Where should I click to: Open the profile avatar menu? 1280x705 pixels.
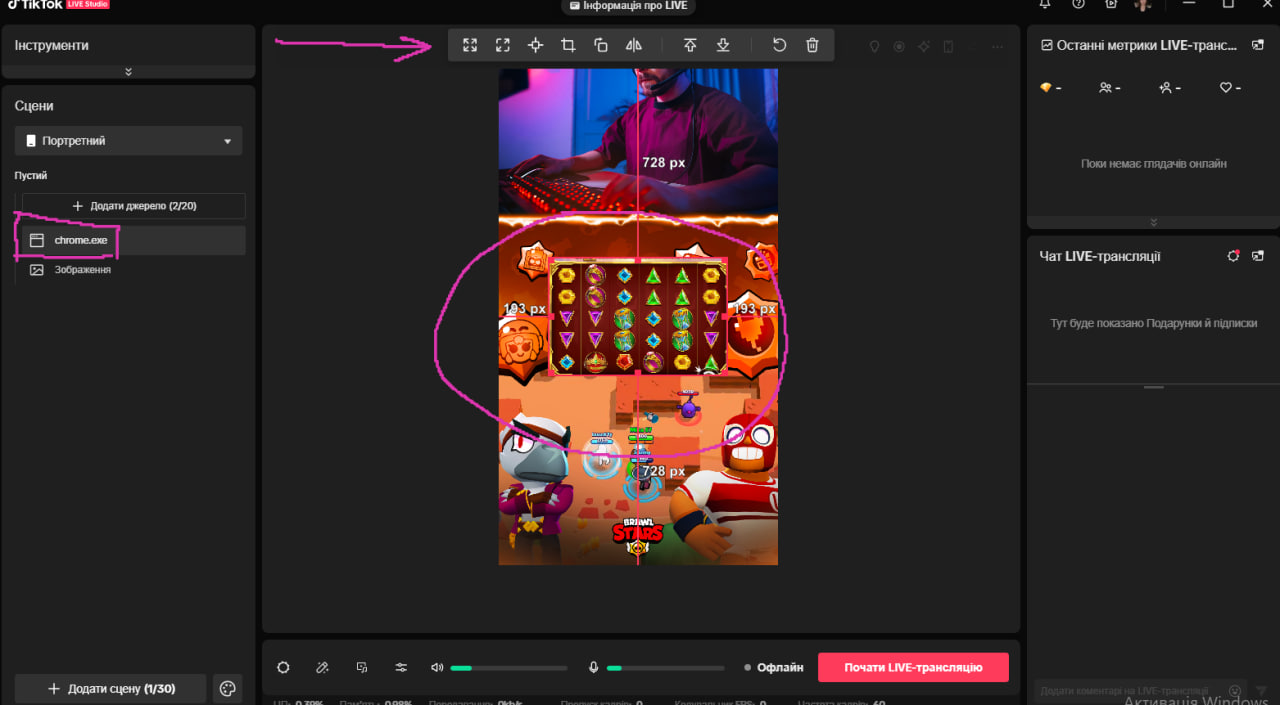[1142, 5]
